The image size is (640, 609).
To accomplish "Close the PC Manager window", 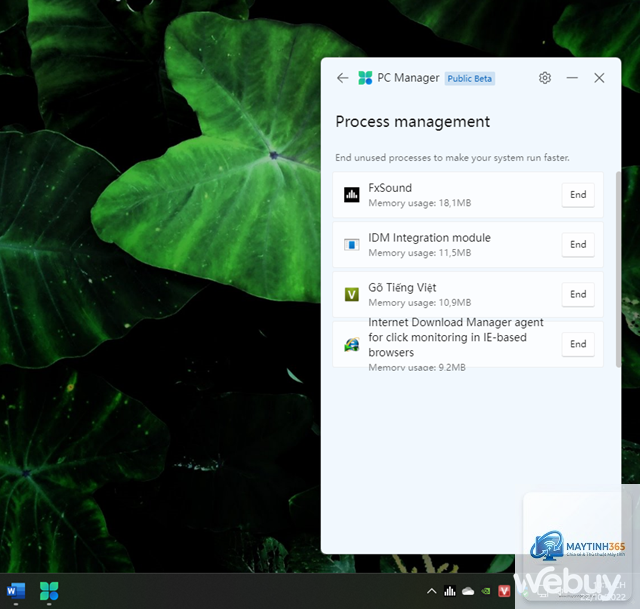I will click(x=599, y=78).
